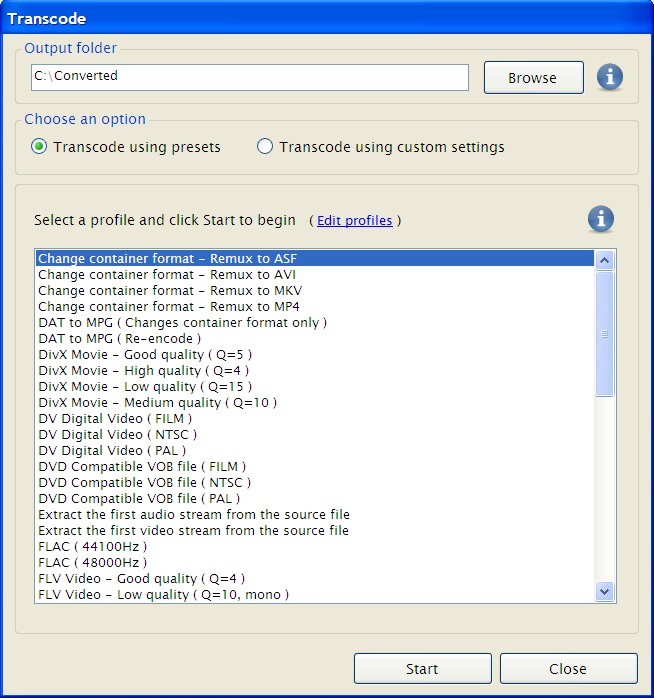Select Remux to MP4 profile
This screenshot has width=654, height=698.
tap(168, 307)
